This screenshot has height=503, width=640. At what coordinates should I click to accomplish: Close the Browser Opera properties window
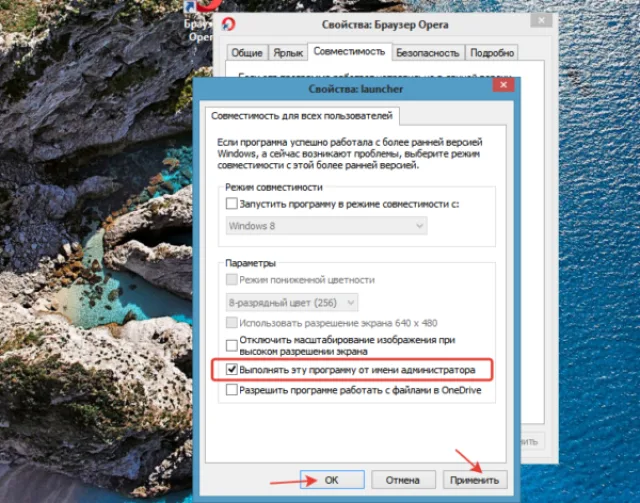tap(542, 20)
